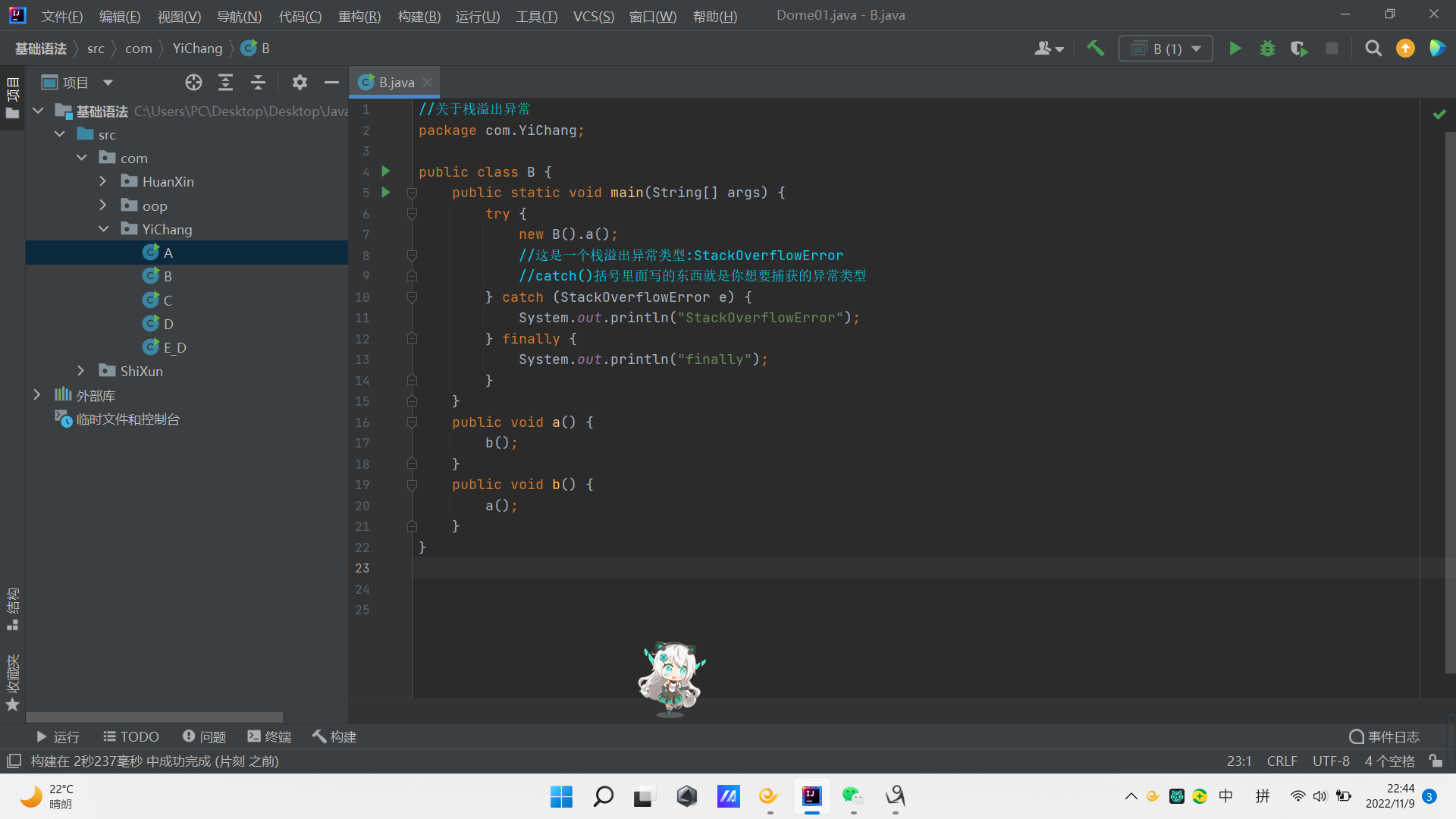Open the 终端 Terminal tool tab

(x=269, y=736)
